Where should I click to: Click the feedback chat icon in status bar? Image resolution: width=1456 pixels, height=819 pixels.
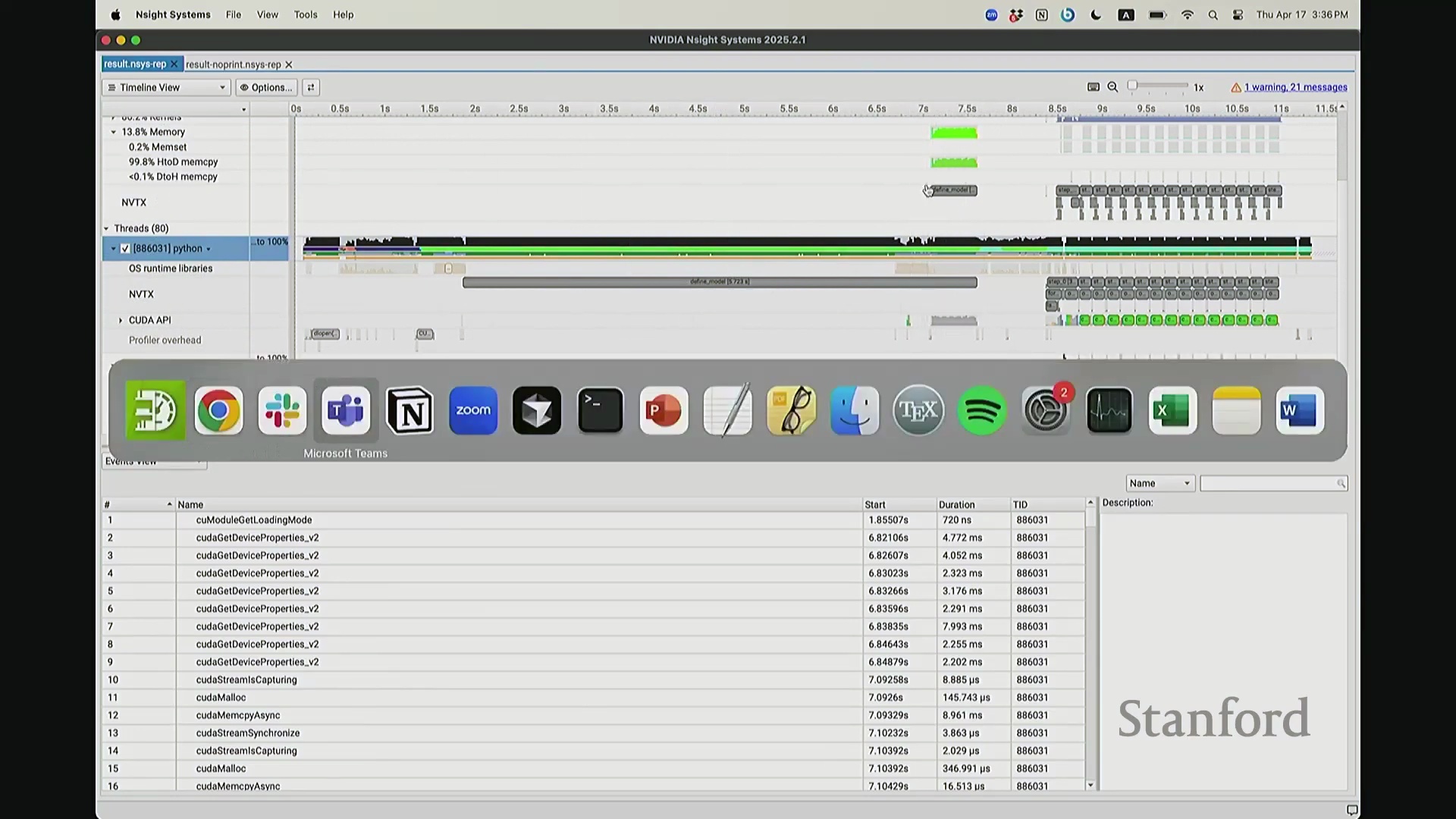point(1352,810)
